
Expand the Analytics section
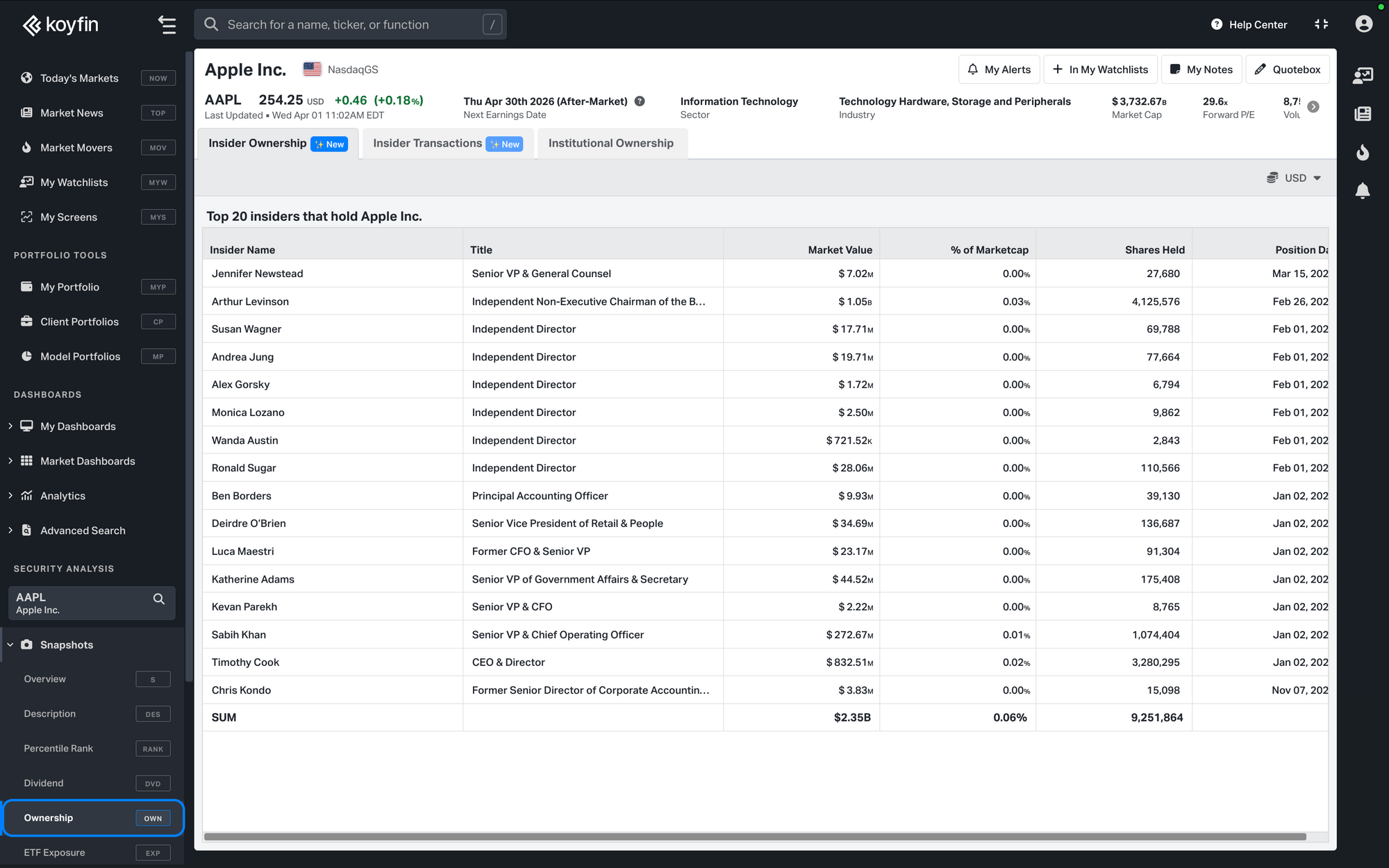pyautogui.click(x=10, y=496)
